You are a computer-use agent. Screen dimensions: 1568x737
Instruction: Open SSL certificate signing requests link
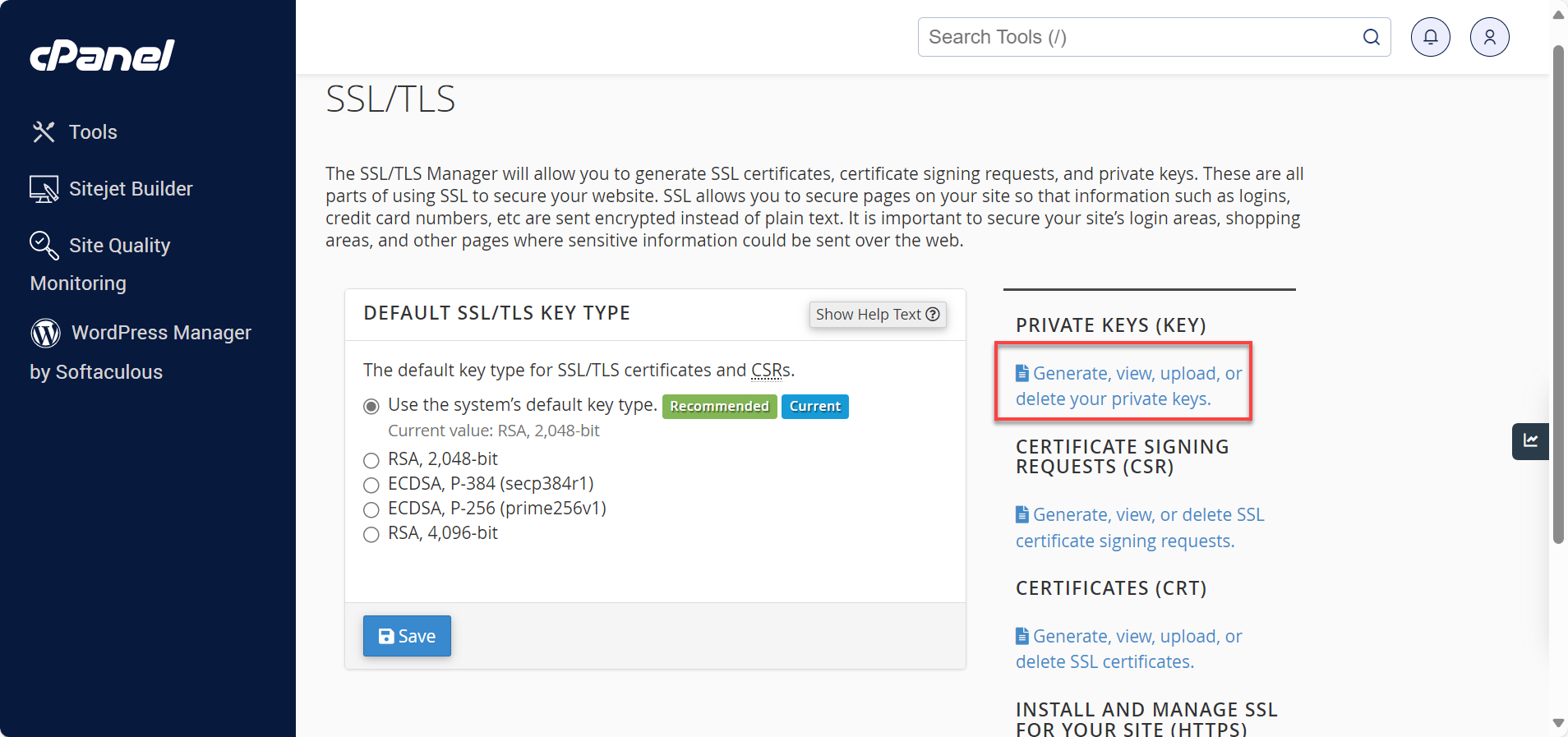[1139, 527]
